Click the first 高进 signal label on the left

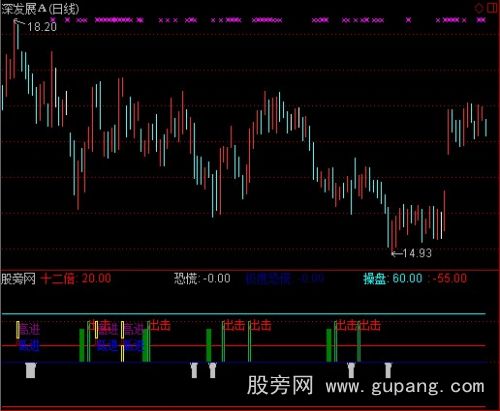click(x=30, y=329)
